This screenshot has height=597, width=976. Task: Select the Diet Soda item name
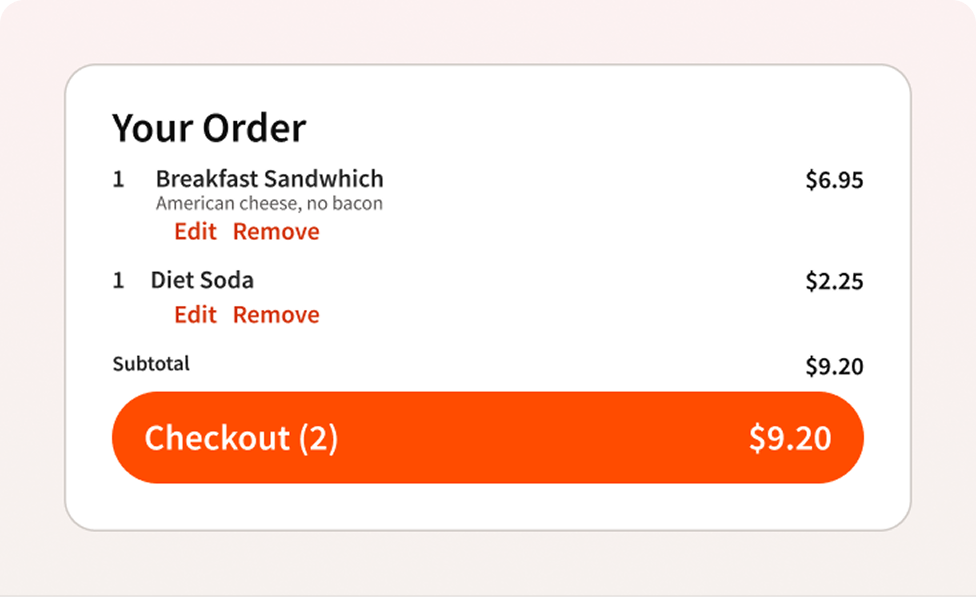[x=202, y=280]
